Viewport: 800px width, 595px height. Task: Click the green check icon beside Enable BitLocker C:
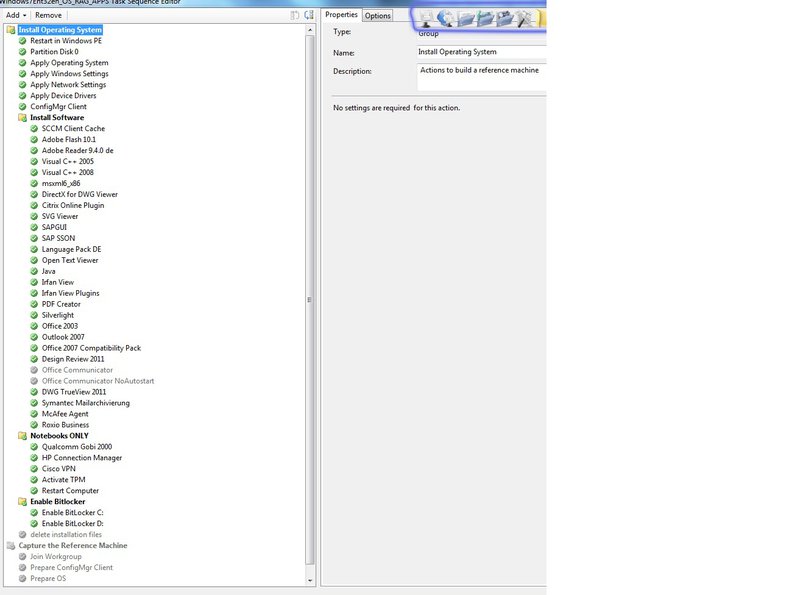click(x=34, y=512)
